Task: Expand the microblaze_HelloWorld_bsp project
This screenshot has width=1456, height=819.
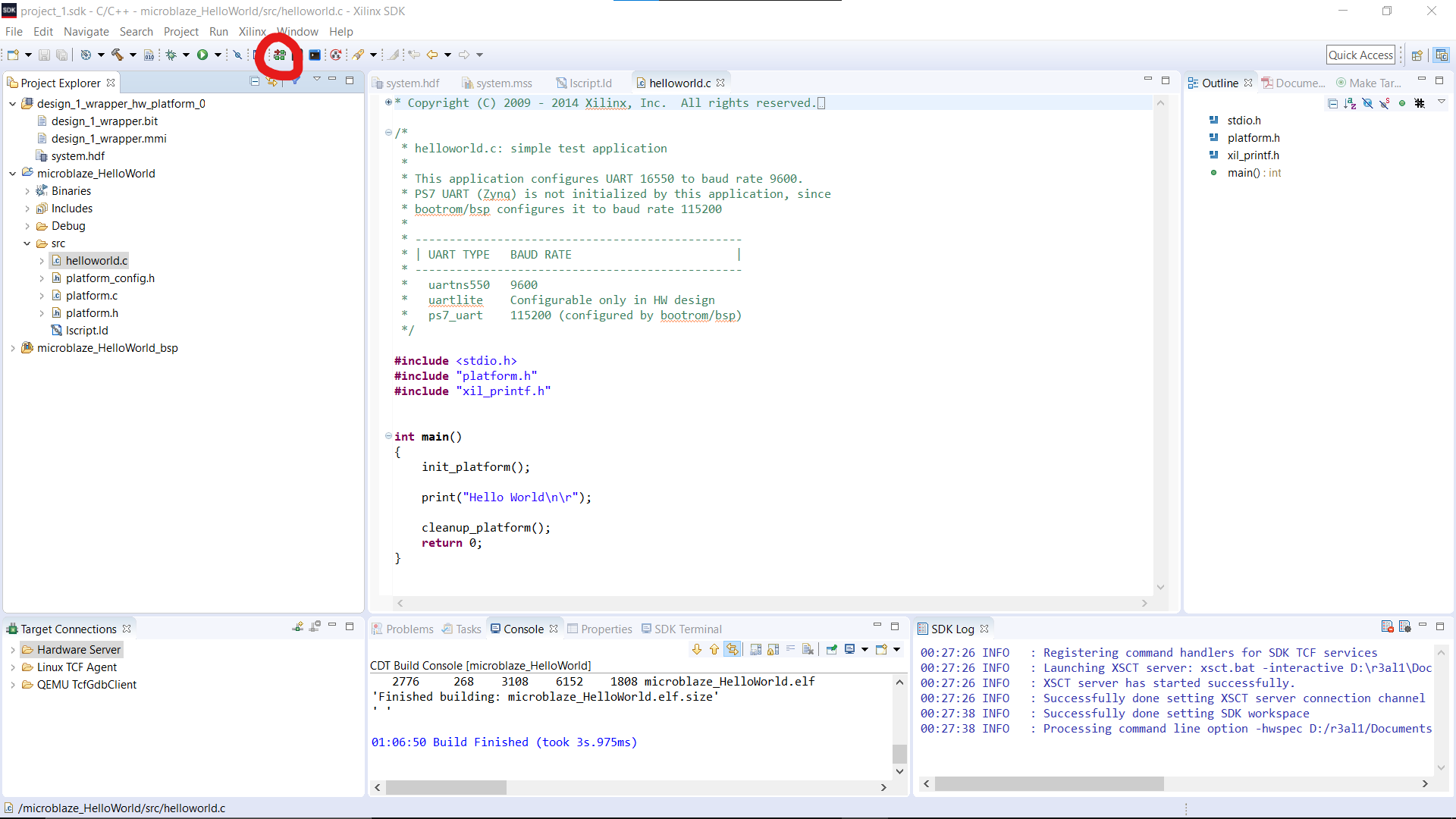Action: tap(13, 347)
